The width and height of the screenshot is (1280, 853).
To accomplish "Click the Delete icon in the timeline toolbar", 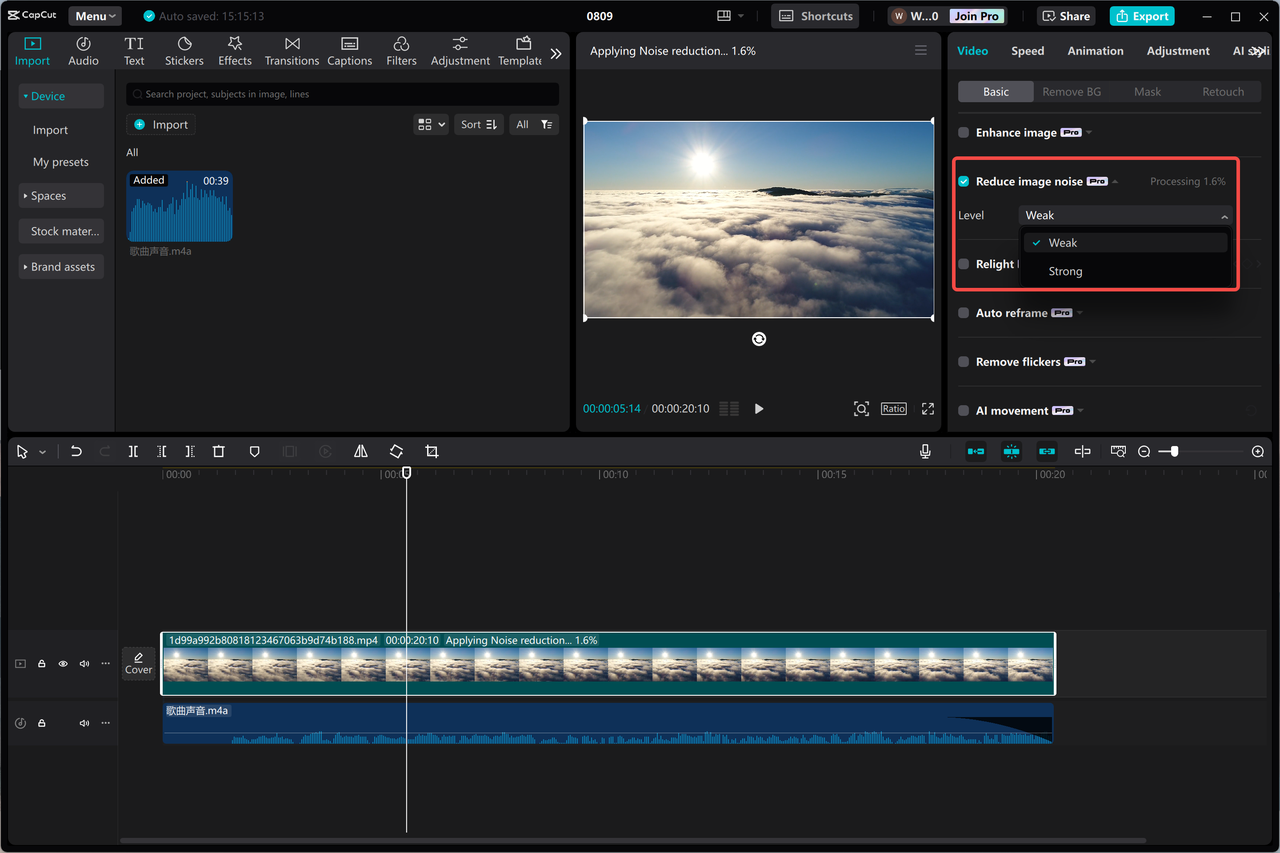I will click(x=218, y=451).
